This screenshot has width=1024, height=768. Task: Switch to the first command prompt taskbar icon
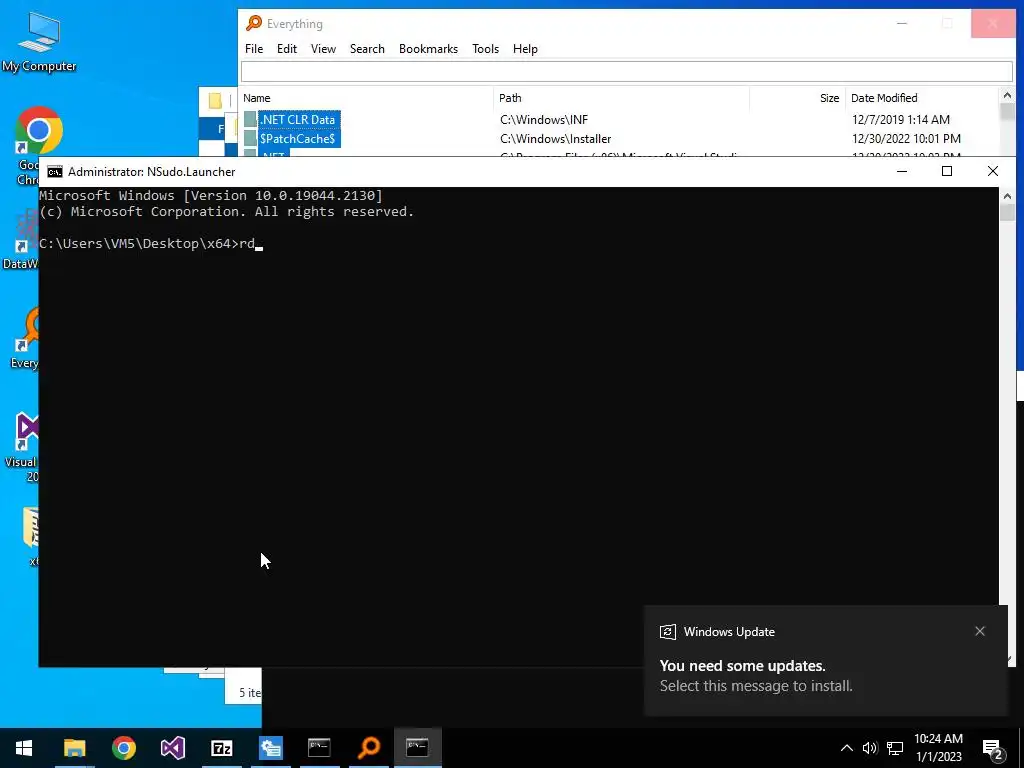319,748
